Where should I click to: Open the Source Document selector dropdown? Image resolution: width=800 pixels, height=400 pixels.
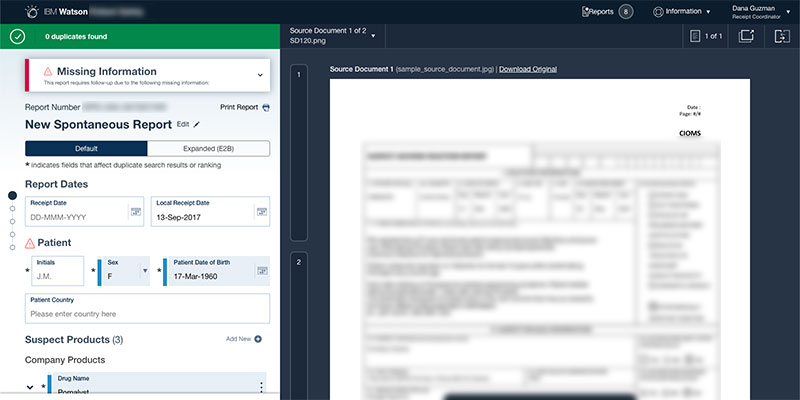point(373,37)
